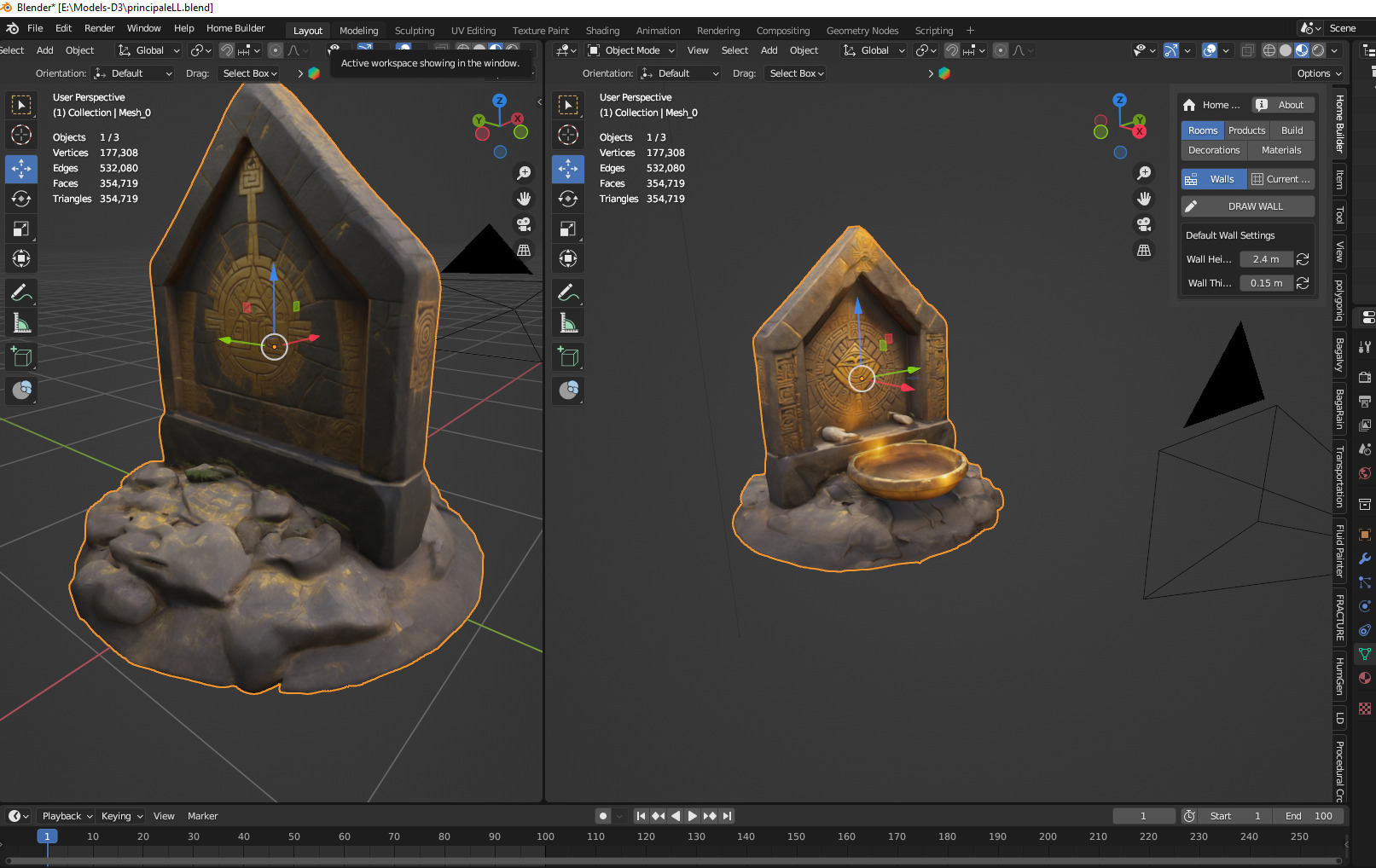This screenshot has height=868, width=1376.
Task: Open Drag Select Box dropdown in right viewport
Action: (797, 73)
